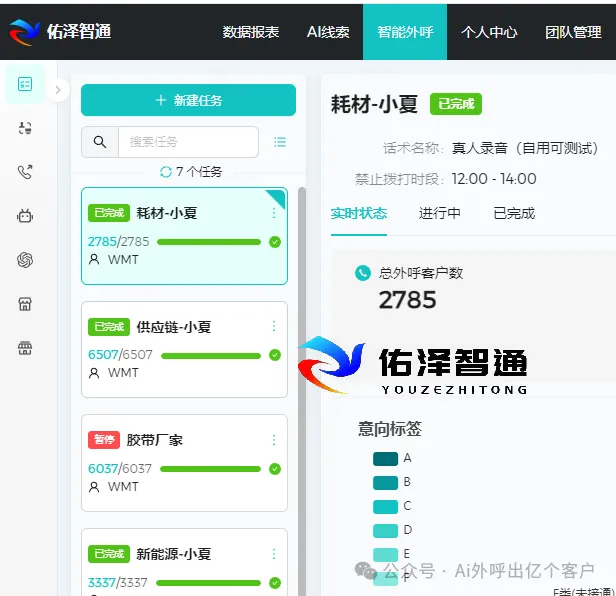This screenshot has height=596, width=616.
Task: Open more options for 新能源-小夏 task
Action: point(274,554)
